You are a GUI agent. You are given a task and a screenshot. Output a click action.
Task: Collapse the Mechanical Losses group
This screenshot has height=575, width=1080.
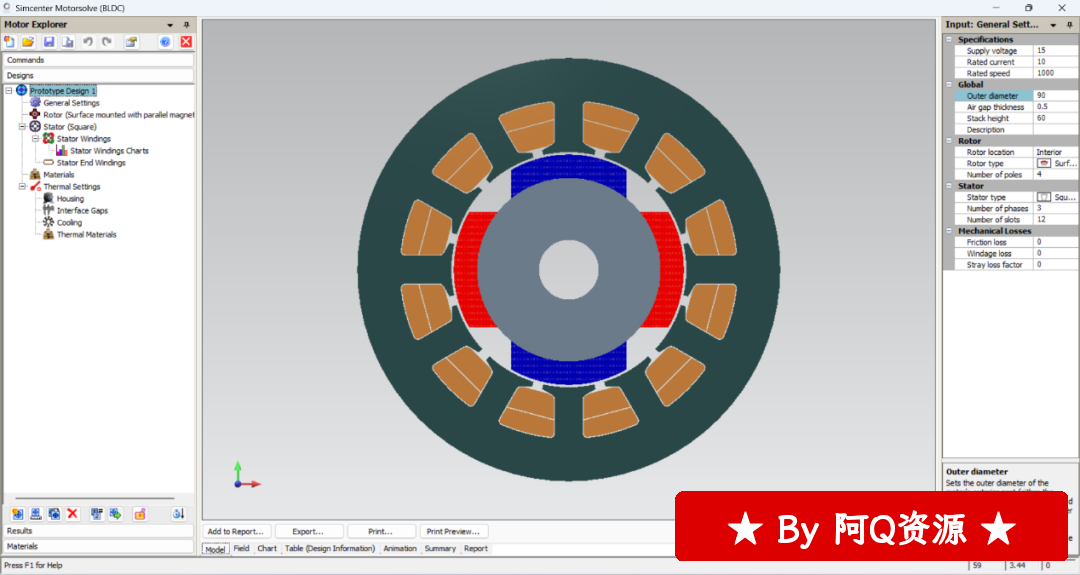949,231
